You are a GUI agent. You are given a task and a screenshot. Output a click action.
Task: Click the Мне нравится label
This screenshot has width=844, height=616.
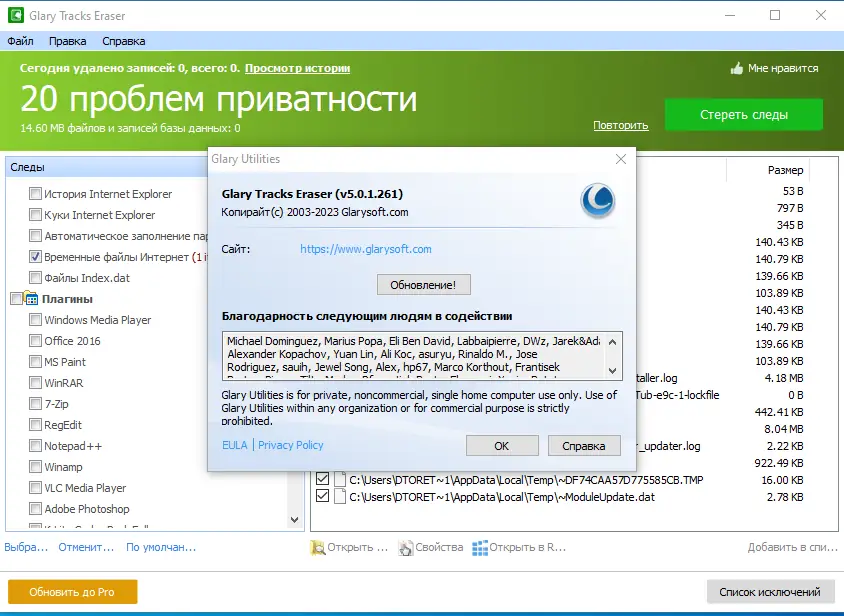[x=783, y=68]
